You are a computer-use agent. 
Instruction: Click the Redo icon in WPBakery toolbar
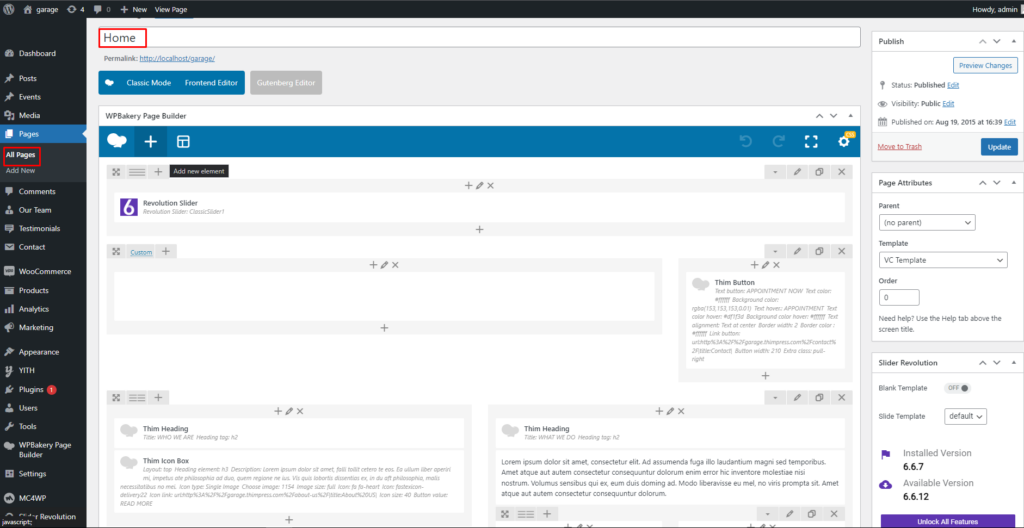click(x=778, y=141)
